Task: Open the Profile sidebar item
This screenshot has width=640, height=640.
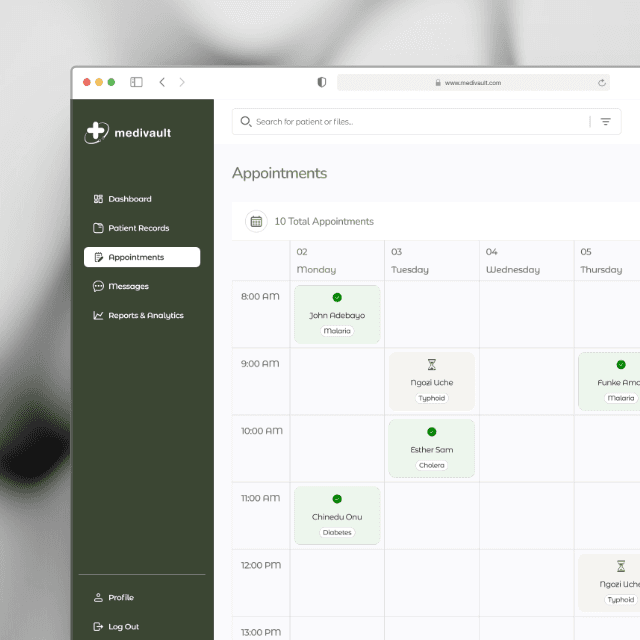Action: [x=142, y=598]
